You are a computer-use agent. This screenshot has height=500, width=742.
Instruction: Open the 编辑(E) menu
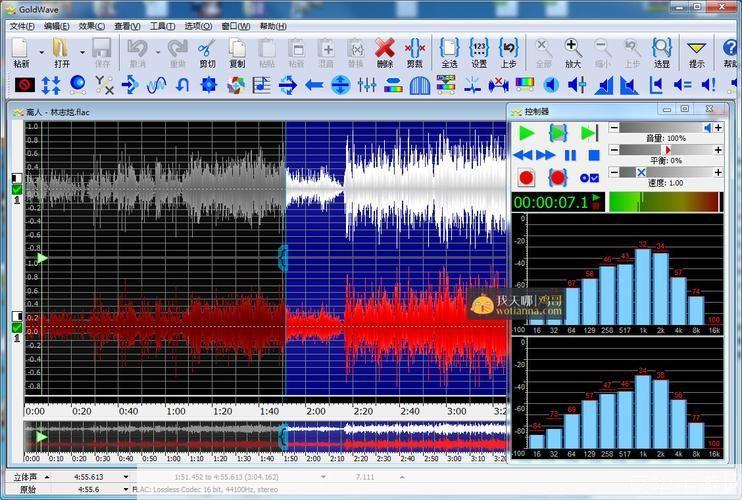tap(57, 26)
